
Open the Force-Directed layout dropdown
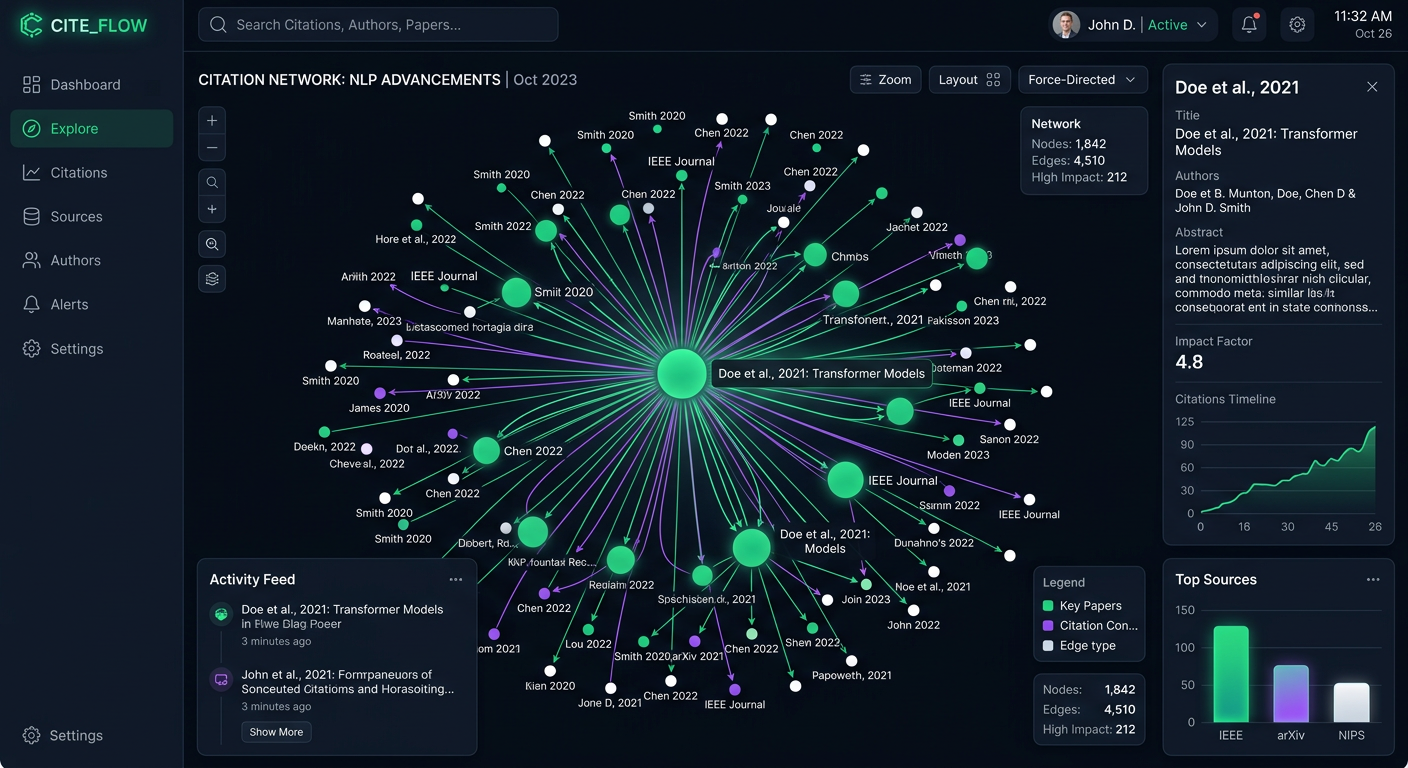pos(1082,79)
